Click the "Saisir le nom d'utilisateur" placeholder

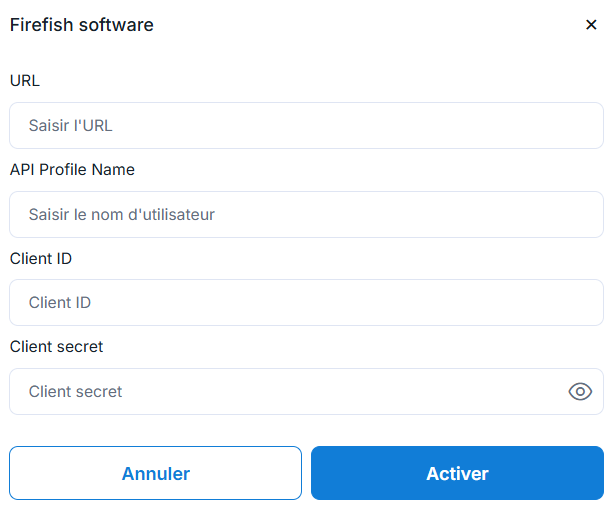tap(122, 214)
